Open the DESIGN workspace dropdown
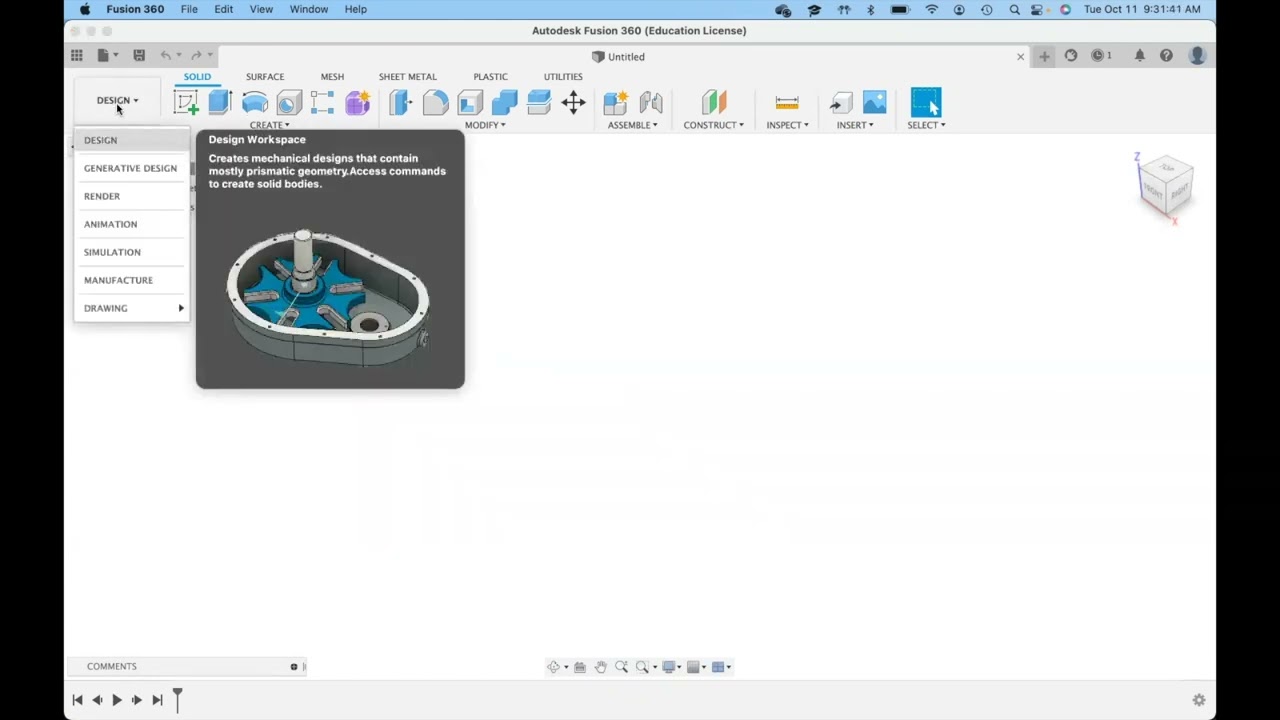1280x720 pixels. click(117, 100)
